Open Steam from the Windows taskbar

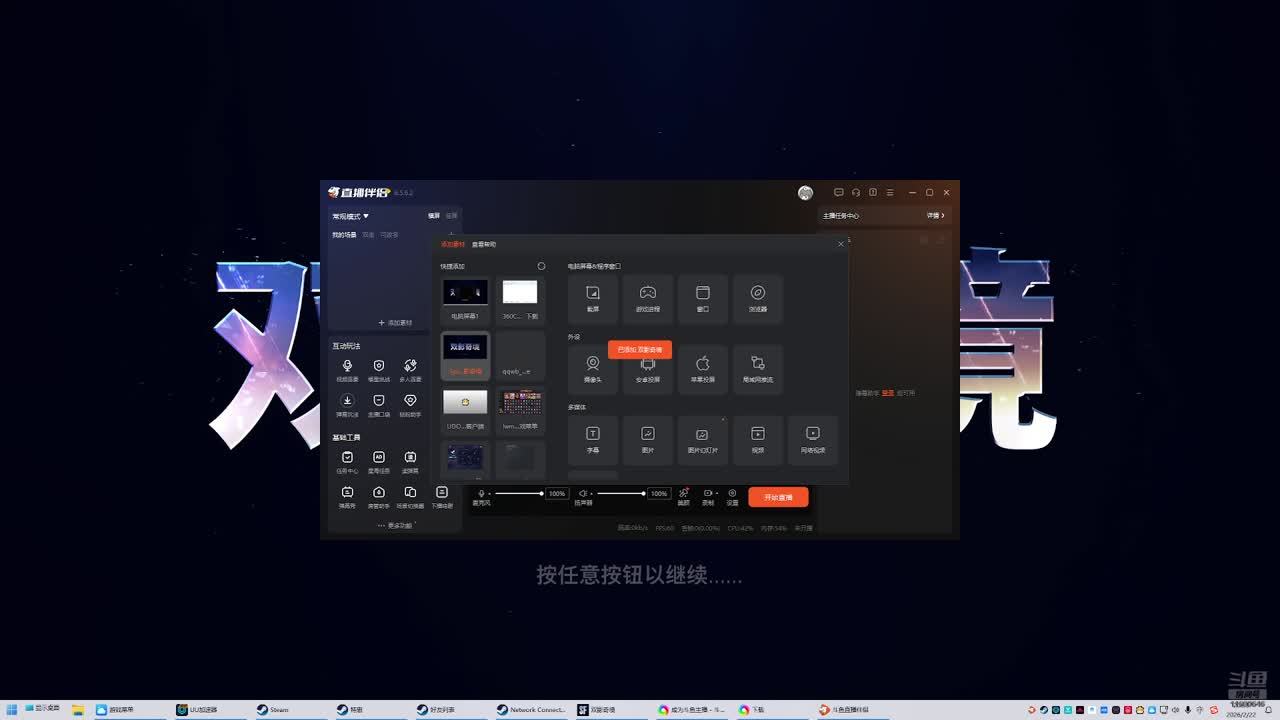[x=273, y=710]
